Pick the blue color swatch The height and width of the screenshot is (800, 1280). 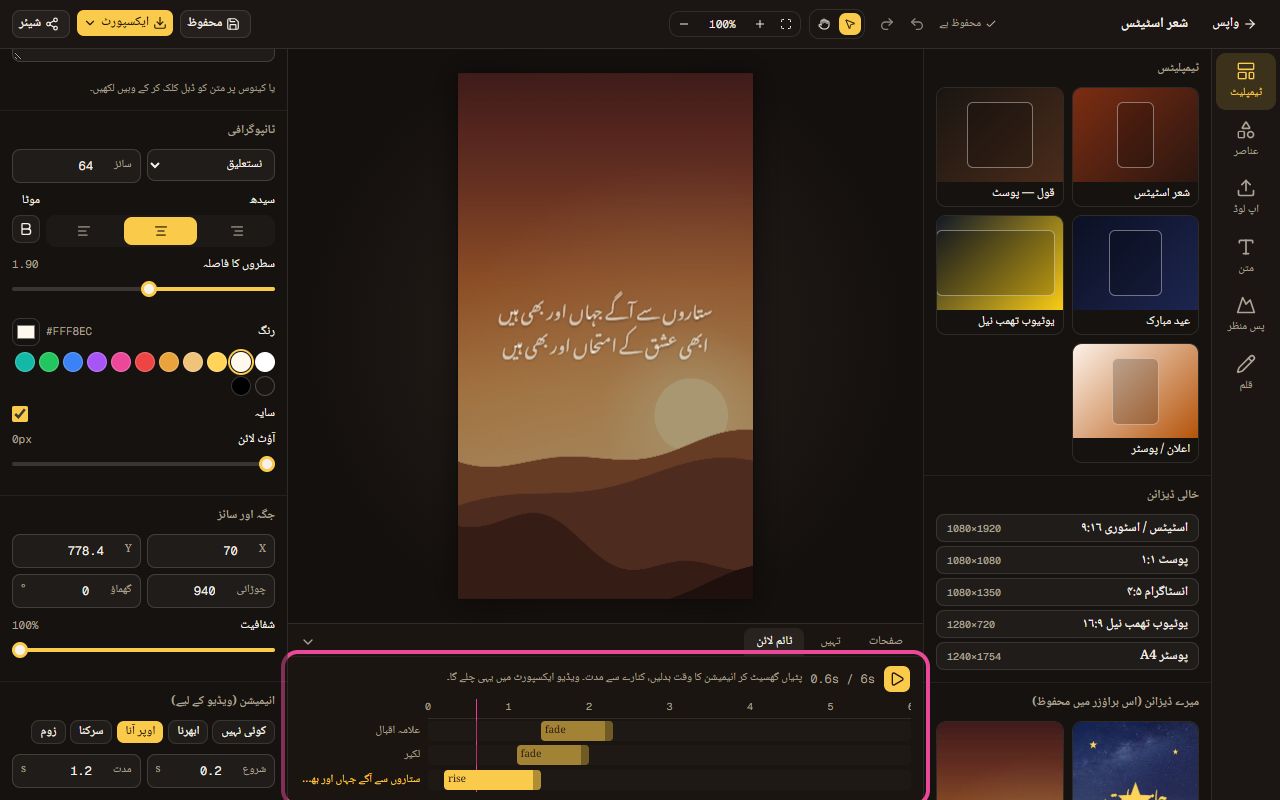[73, 362]
